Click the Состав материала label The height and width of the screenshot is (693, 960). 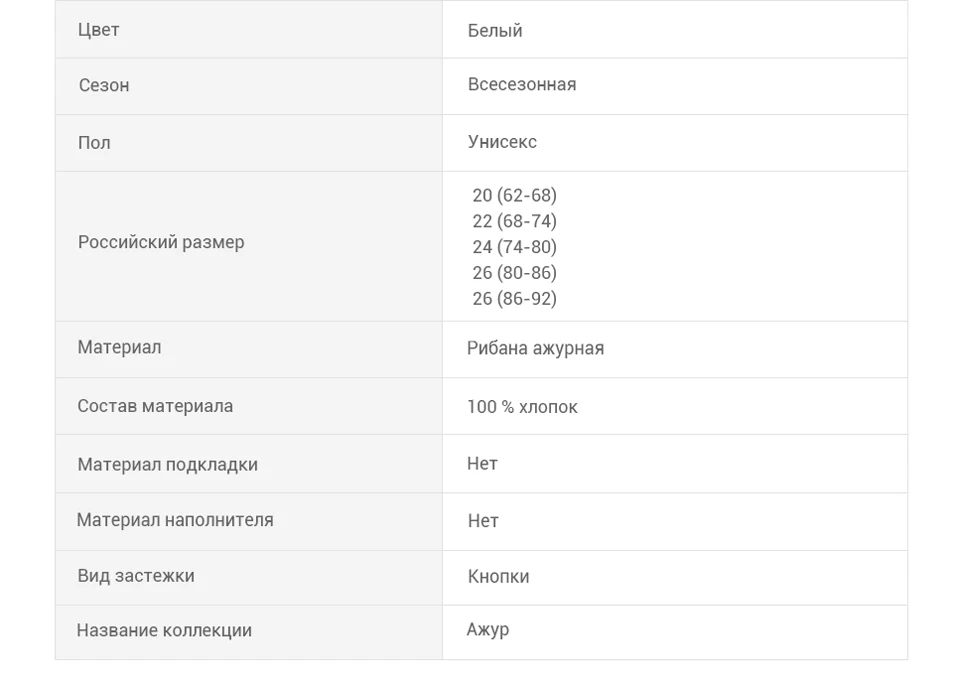[x=155, y=406]
